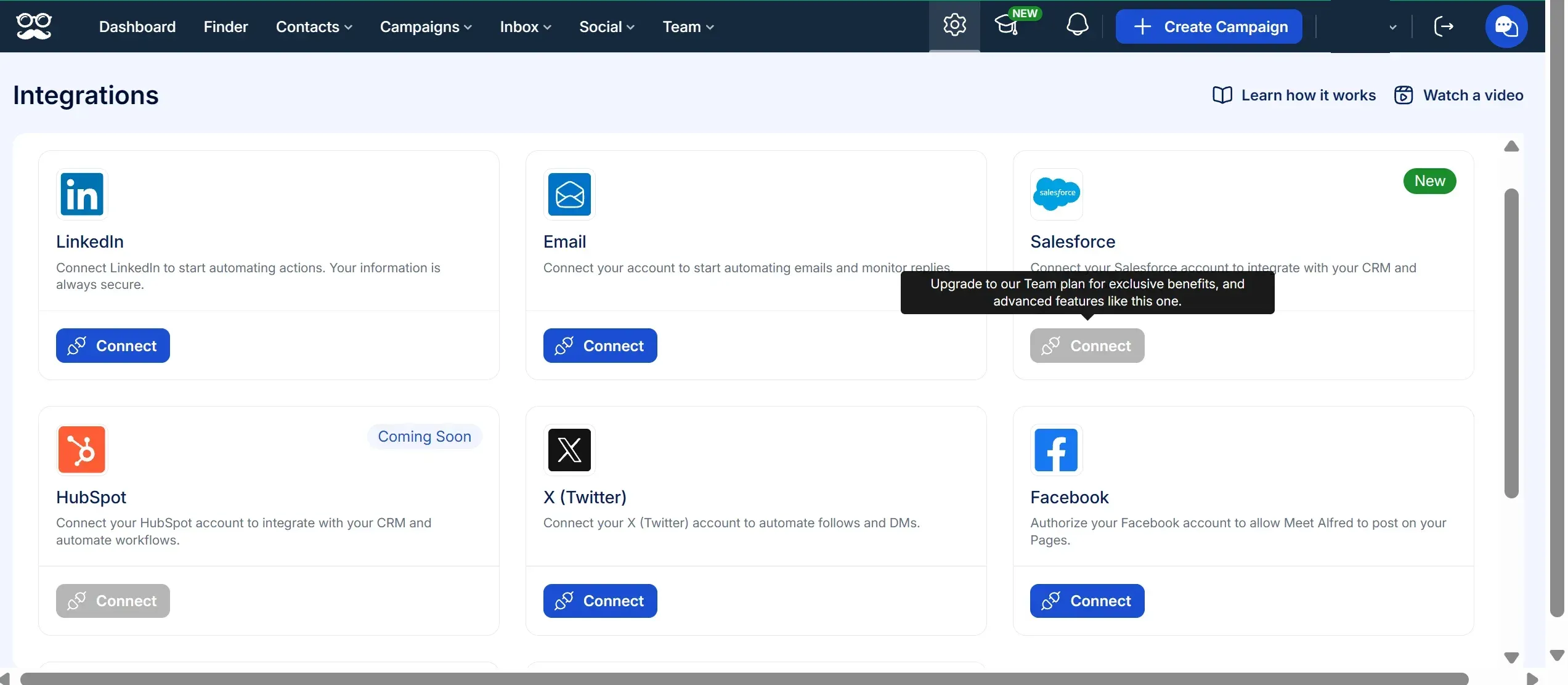Expand the Contacts menu

click(x=314, y=26)
